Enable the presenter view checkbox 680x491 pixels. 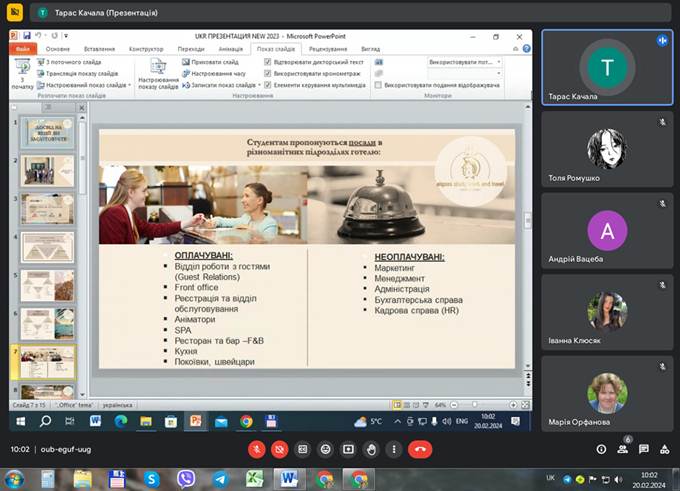click(x=378, y=85)
